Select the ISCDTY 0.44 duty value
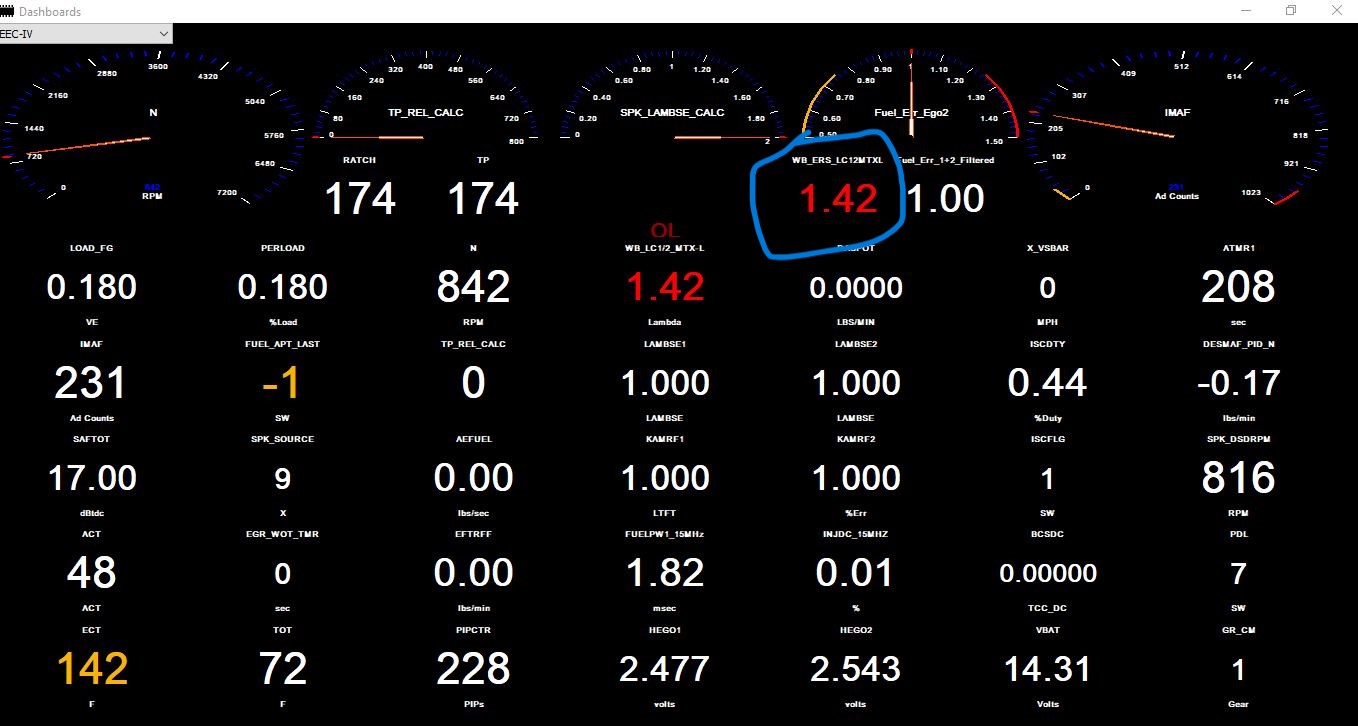 [1047, 383]
